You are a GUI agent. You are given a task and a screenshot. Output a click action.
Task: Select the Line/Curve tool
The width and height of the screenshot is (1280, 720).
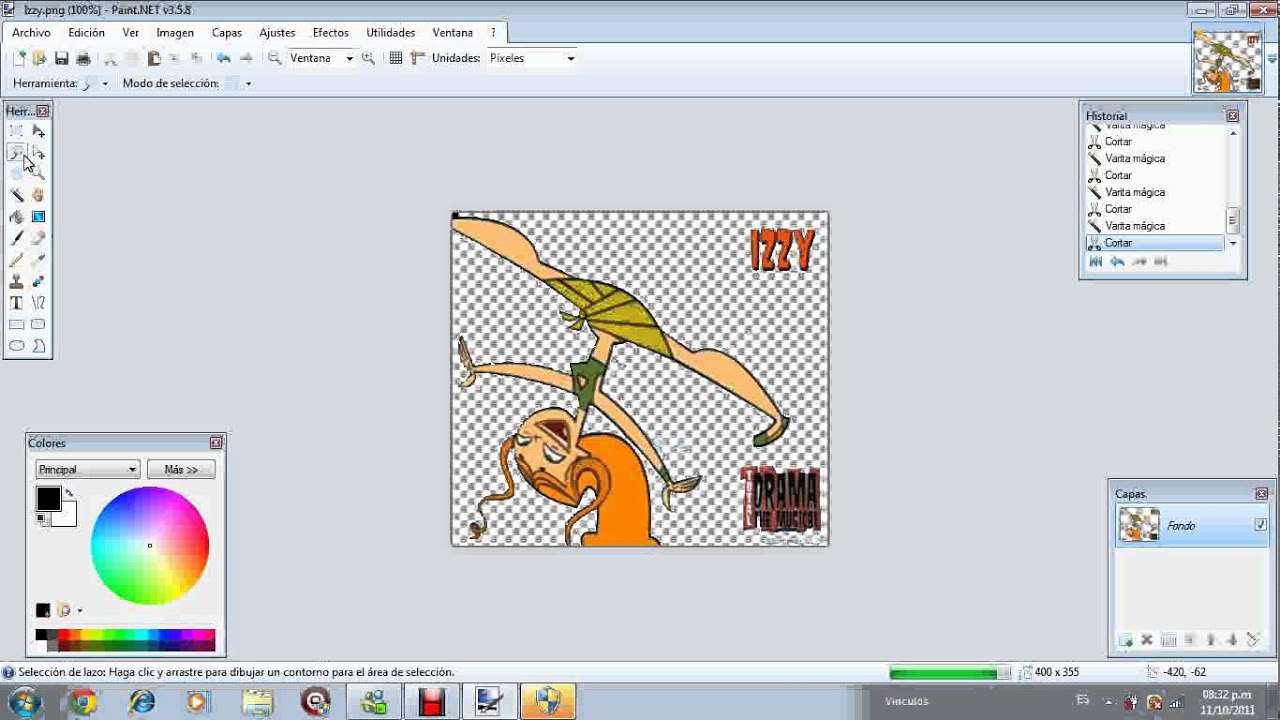coord(38,303)
